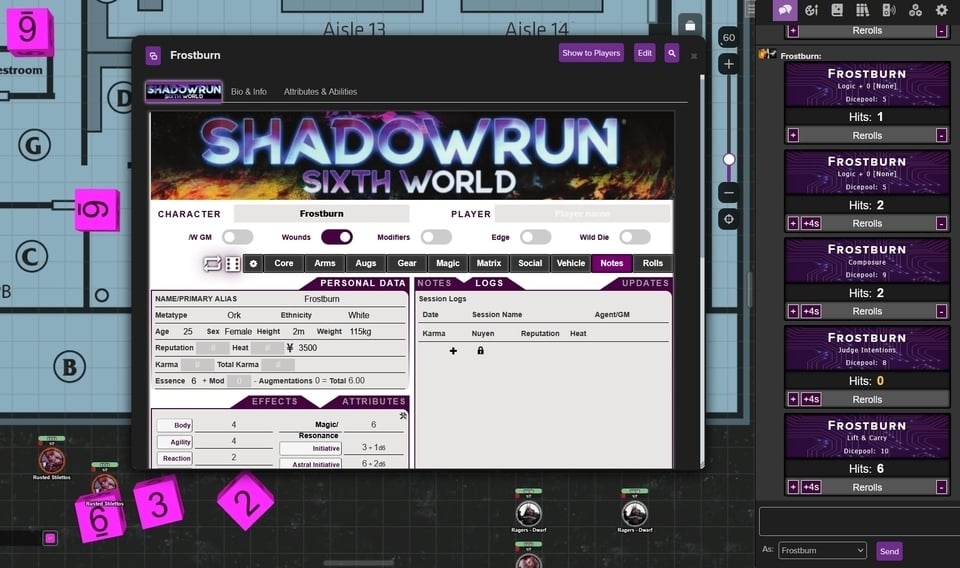Click the fit-to-screen target icon
Screen dimensions: 960x568
(x=729, y=219)
